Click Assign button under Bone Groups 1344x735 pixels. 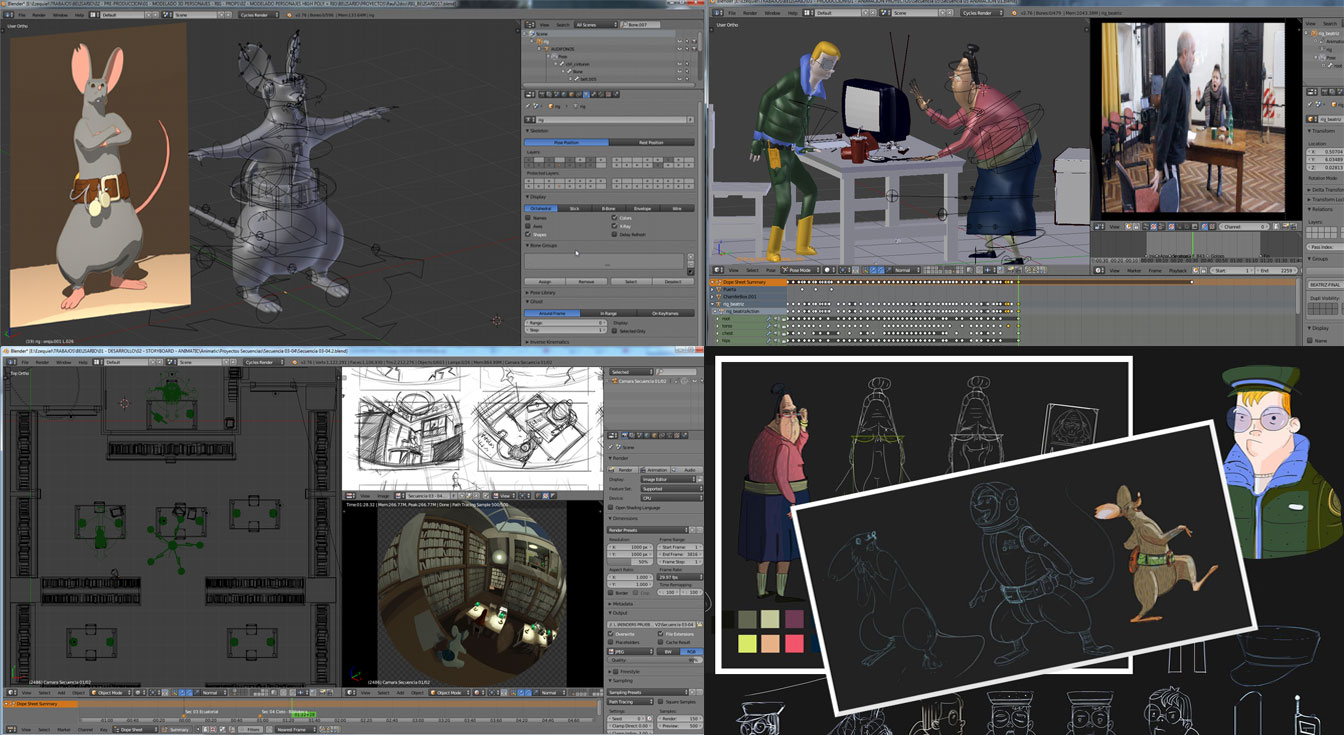[545, 281]
